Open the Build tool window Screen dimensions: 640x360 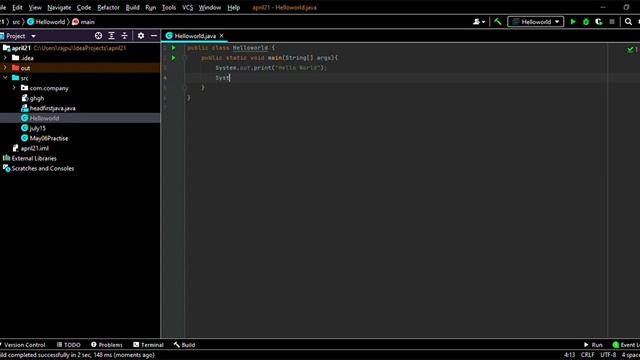184,345
